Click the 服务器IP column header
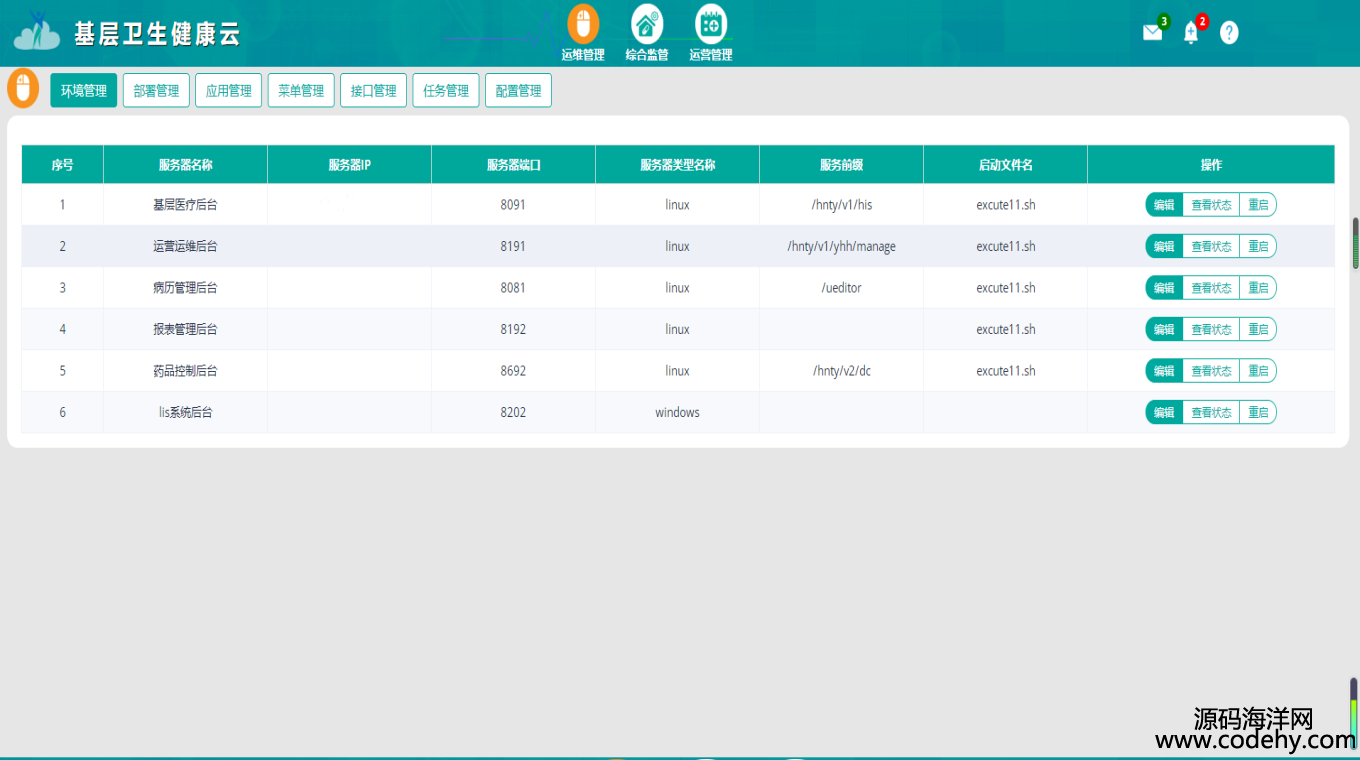1360x760 pixels. (349, 165)
